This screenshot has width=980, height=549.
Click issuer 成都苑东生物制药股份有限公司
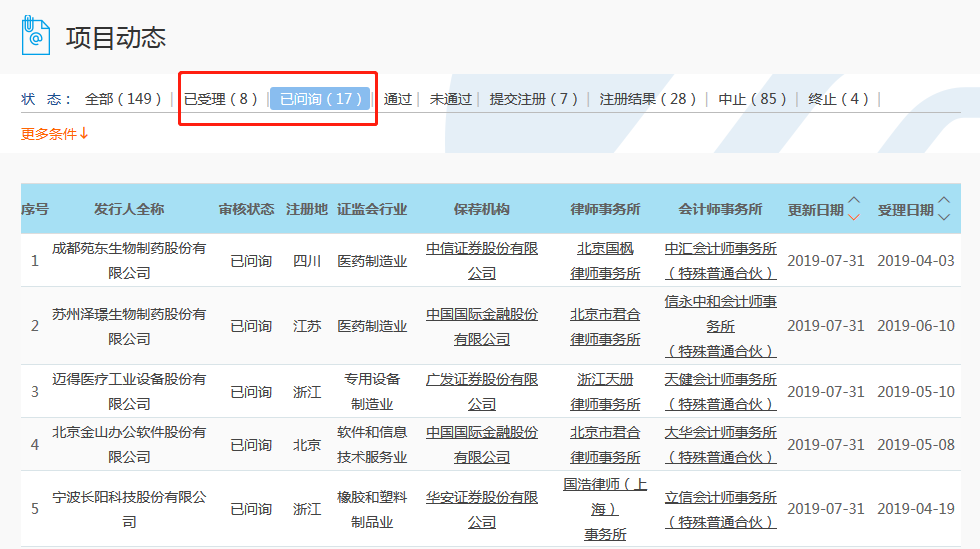(x=129, y=261)
